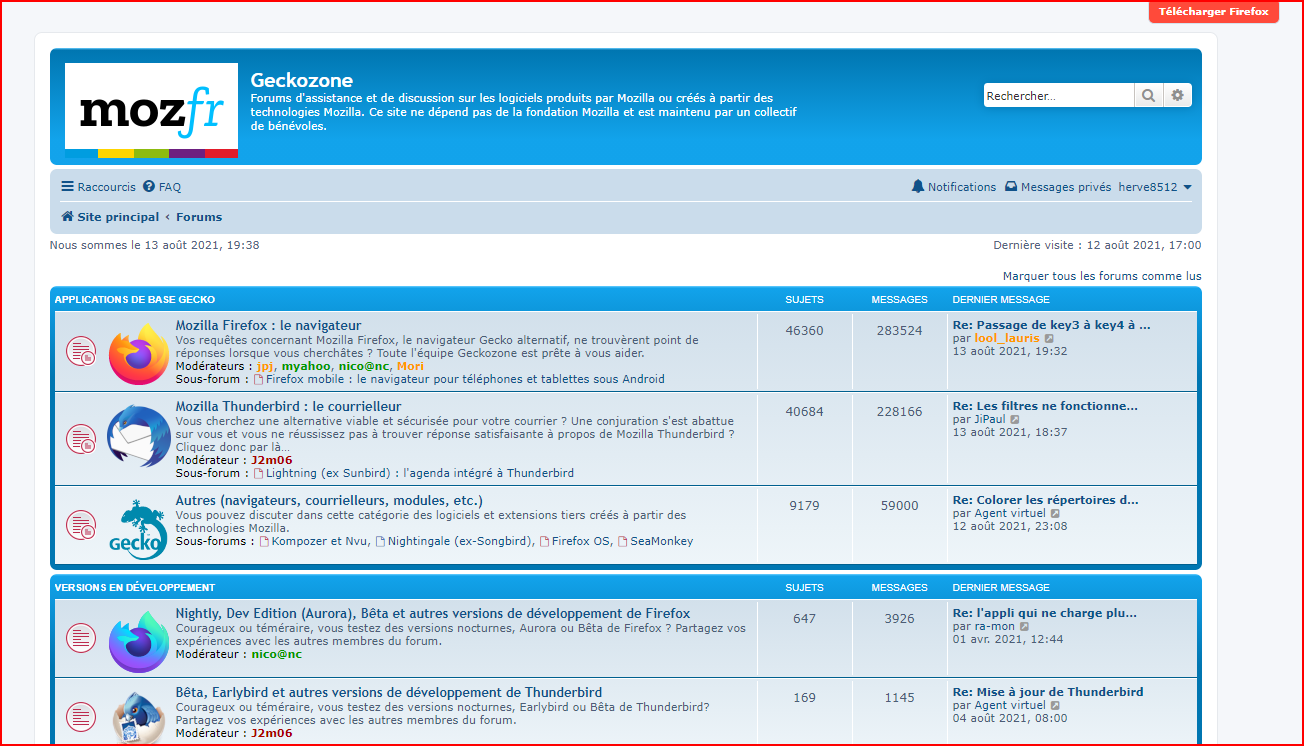Click the Thunderbird forum logo
The image size is (1304, 746).
pos(138,436)
